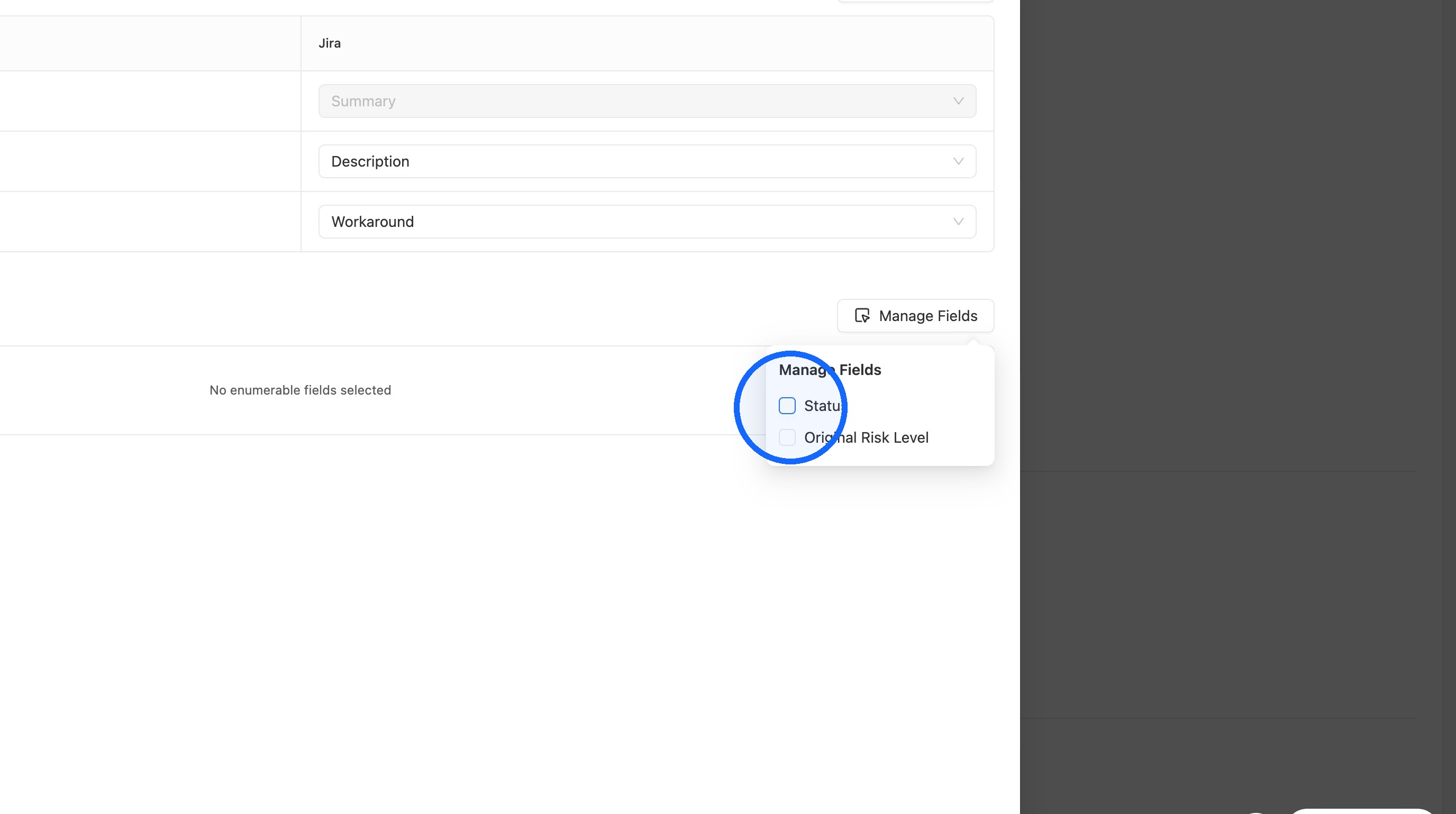Open the Description dropdown
Image resolution: width=1456 pixels, height=814 pixels.
[647, 161]
